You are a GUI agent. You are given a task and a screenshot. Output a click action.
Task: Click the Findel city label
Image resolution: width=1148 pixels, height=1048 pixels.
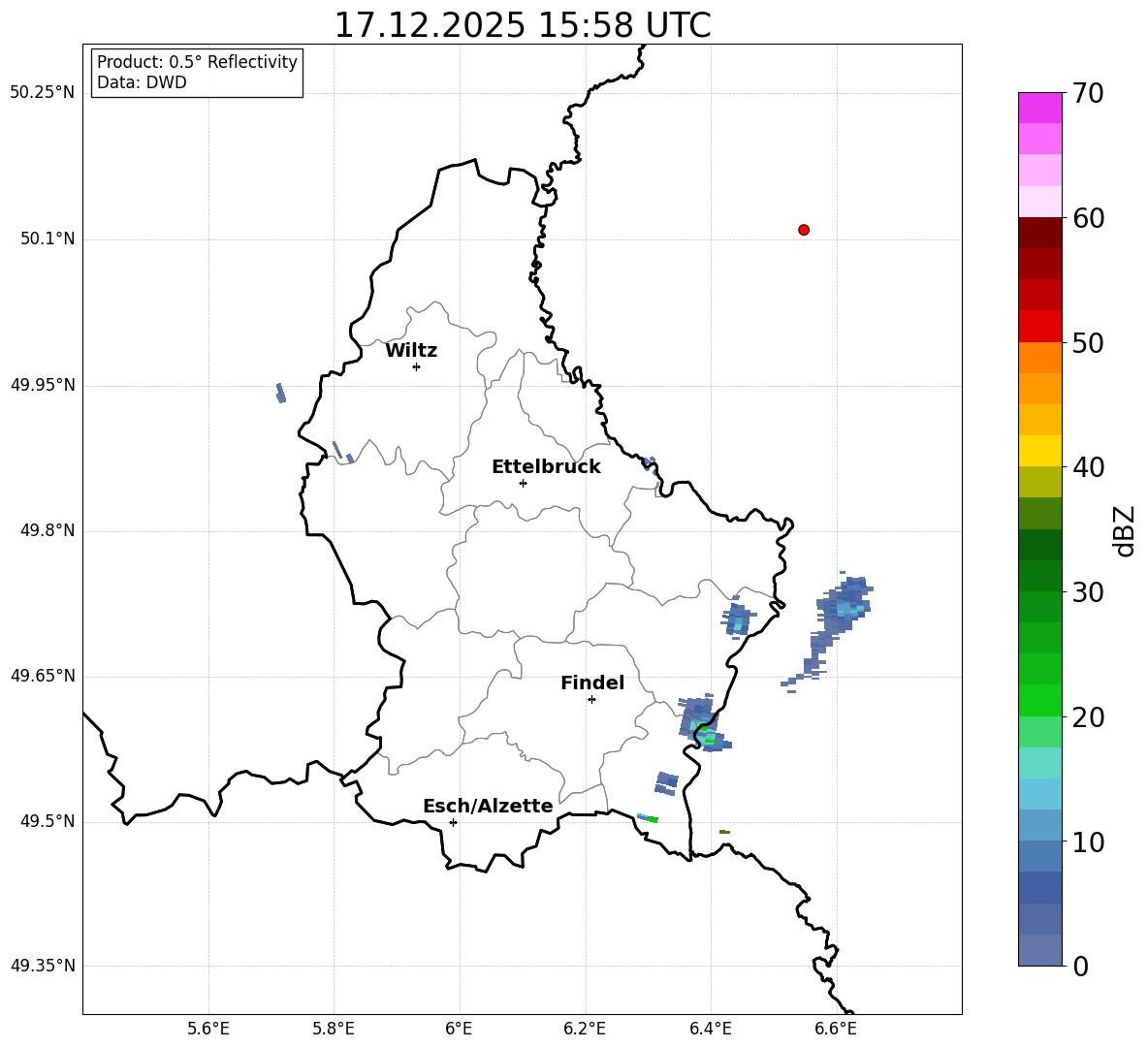pos(592,683)
